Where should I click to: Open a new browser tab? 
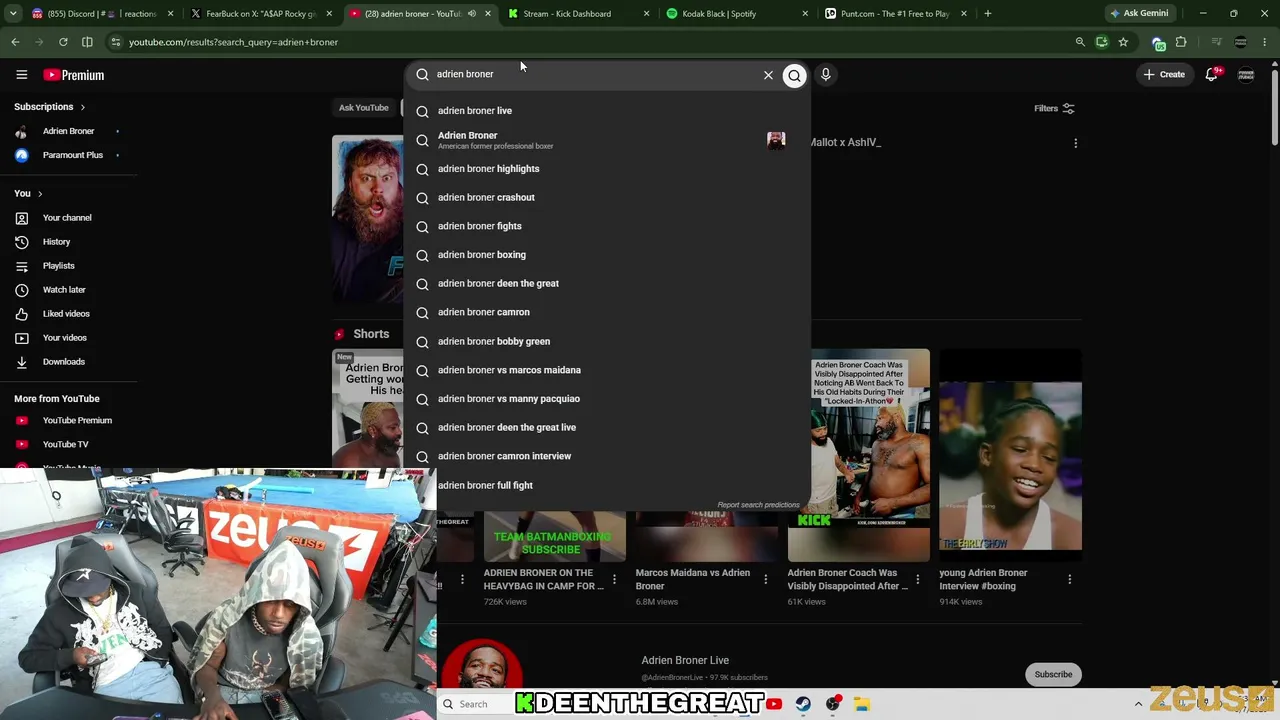point(987,14)
